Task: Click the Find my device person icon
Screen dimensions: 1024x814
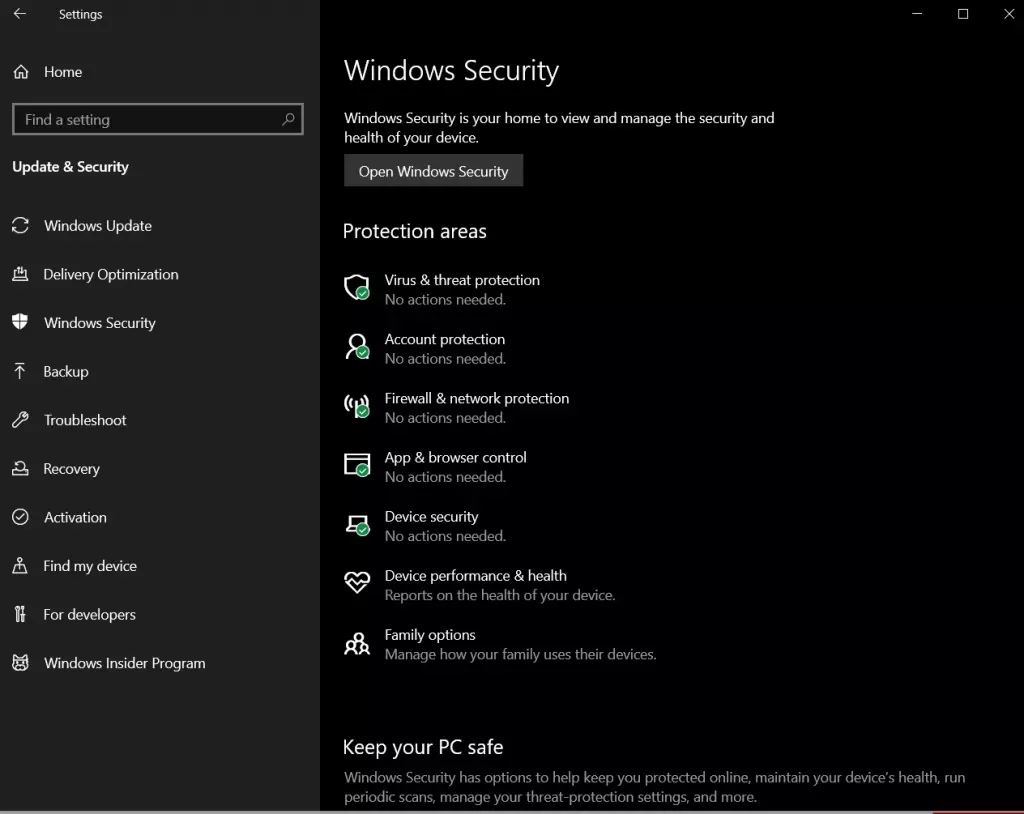Action: click(x=20, y=565)
